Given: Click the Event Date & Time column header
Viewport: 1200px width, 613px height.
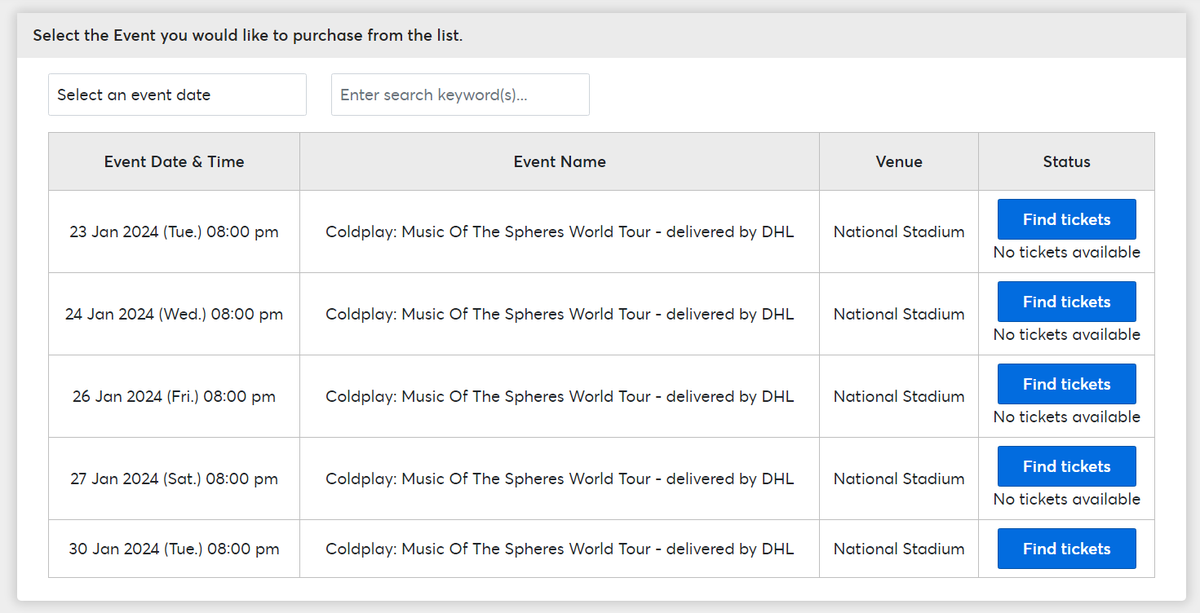Looking at the screenshot, I should (174, 161).
